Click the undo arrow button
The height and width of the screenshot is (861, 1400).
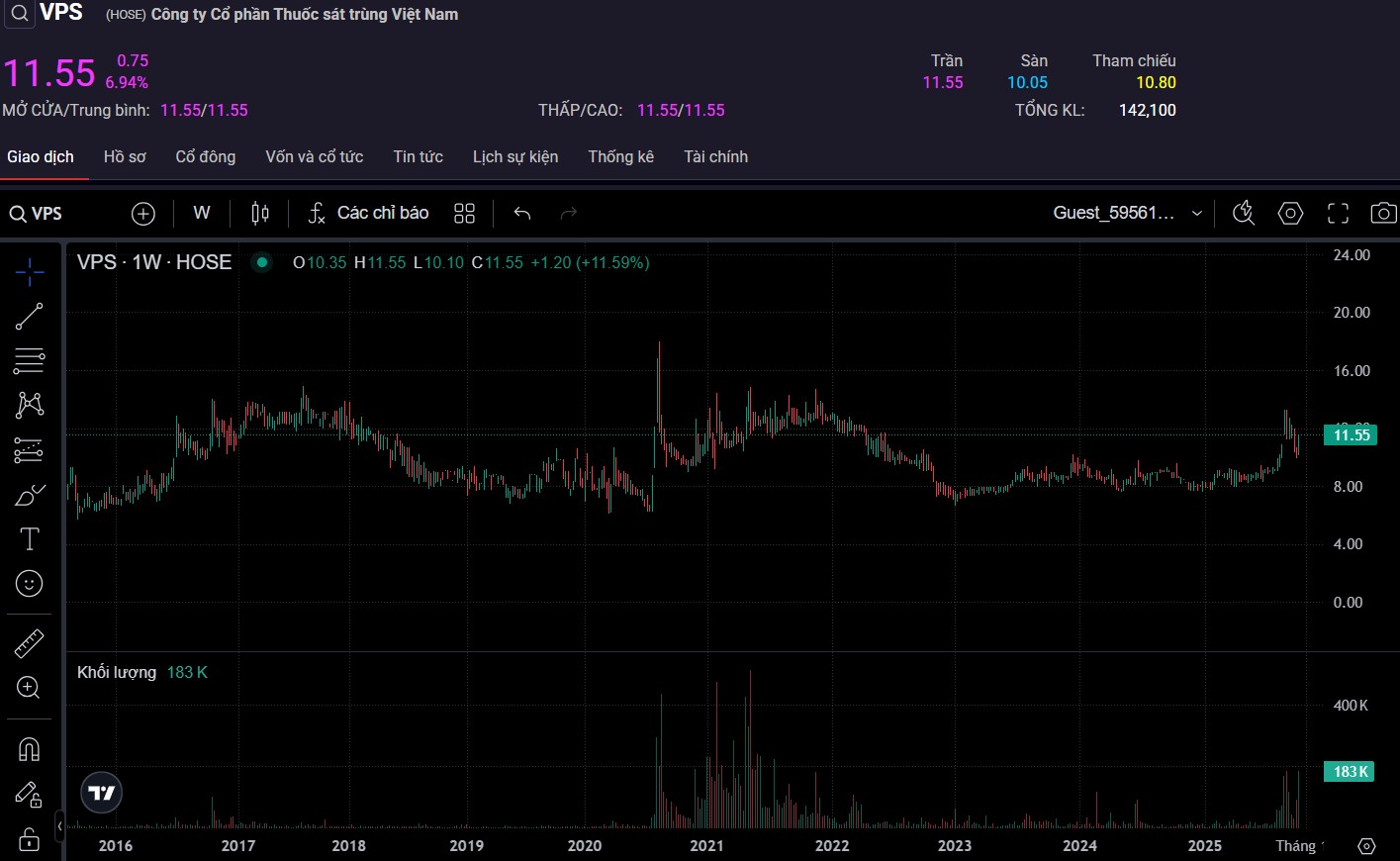522,213
